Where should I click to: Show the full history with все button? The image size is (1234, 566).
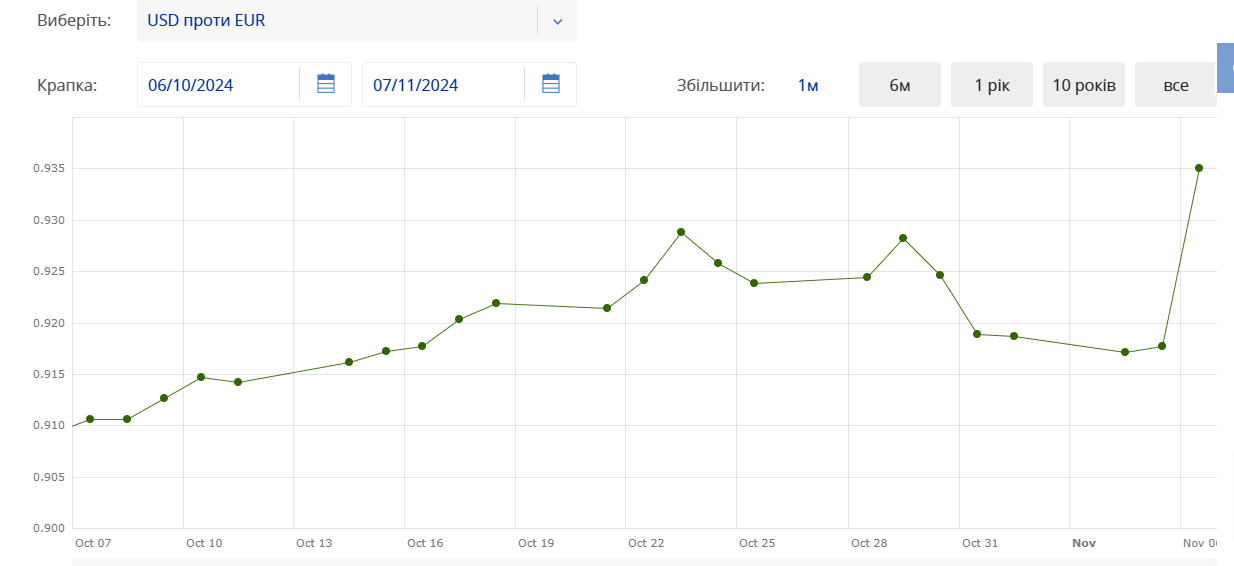point(1175,85)
